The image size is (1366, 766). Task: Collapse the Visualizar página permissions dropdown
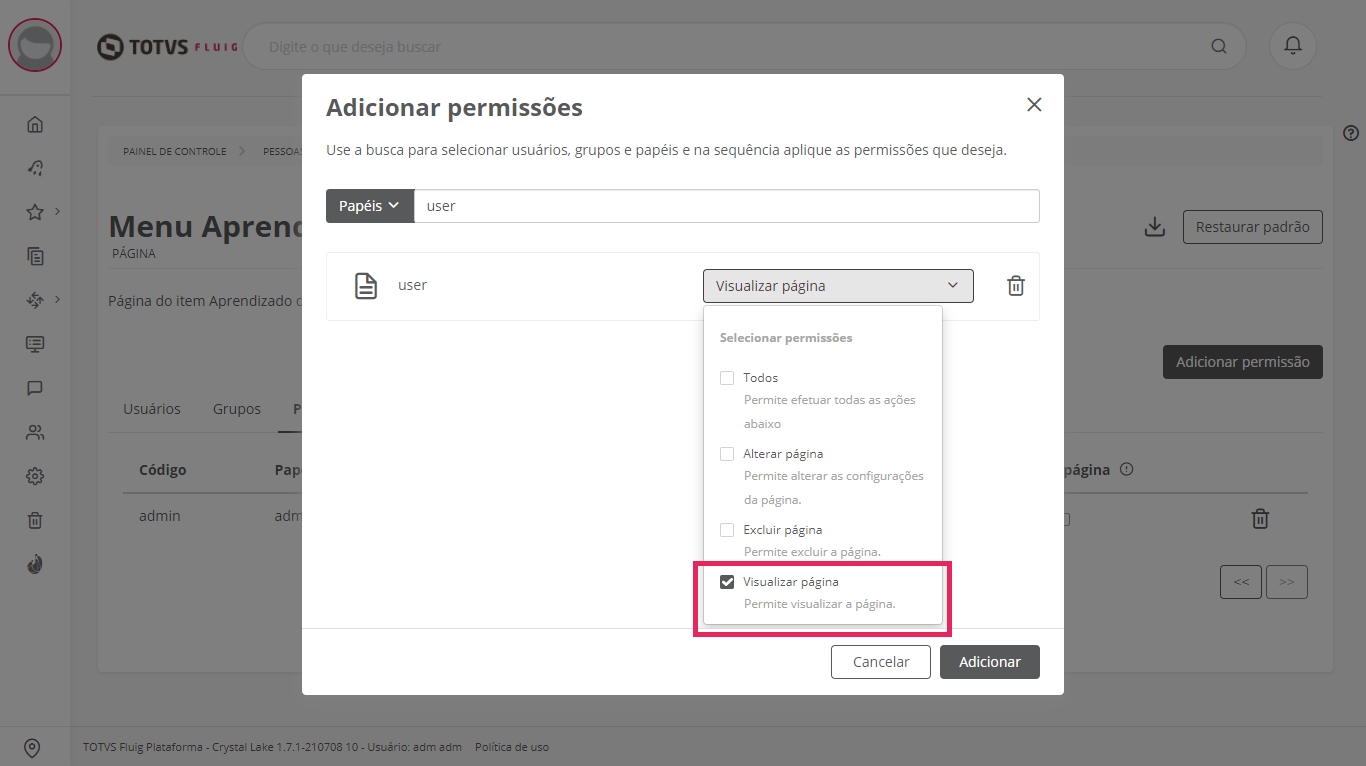click(x=837, y=286)
